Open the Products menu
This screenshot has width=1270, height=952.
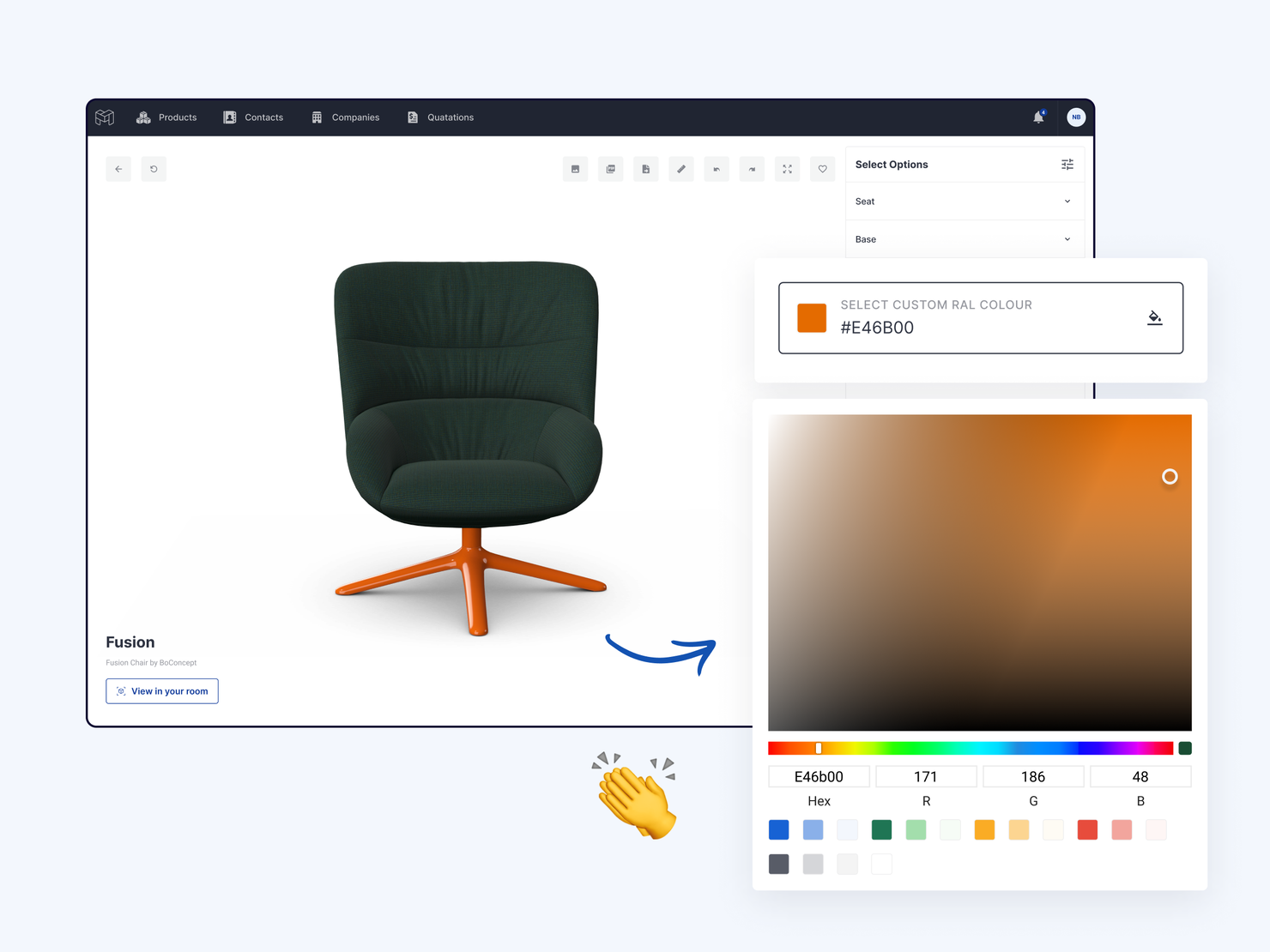[166, 117]
